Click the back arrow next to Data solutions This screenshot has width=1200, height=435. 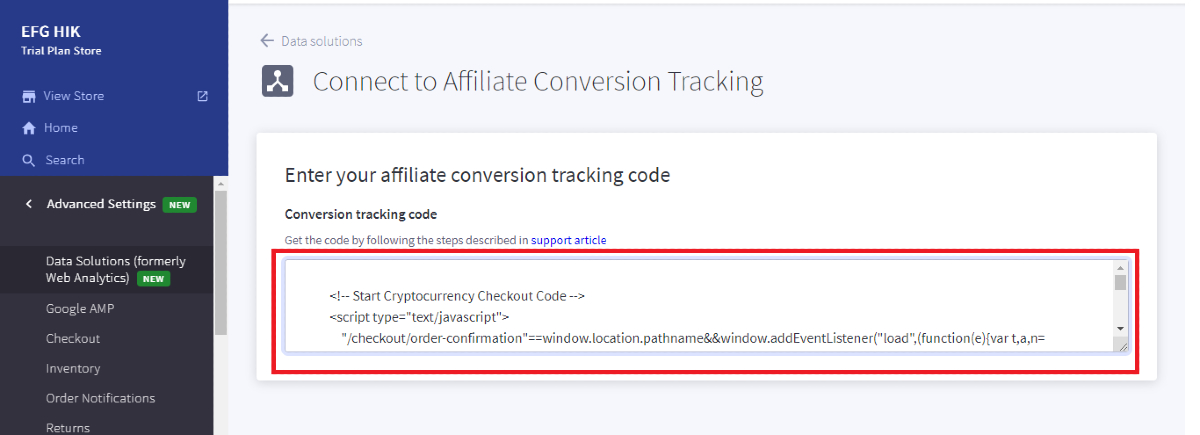(267, 41)
